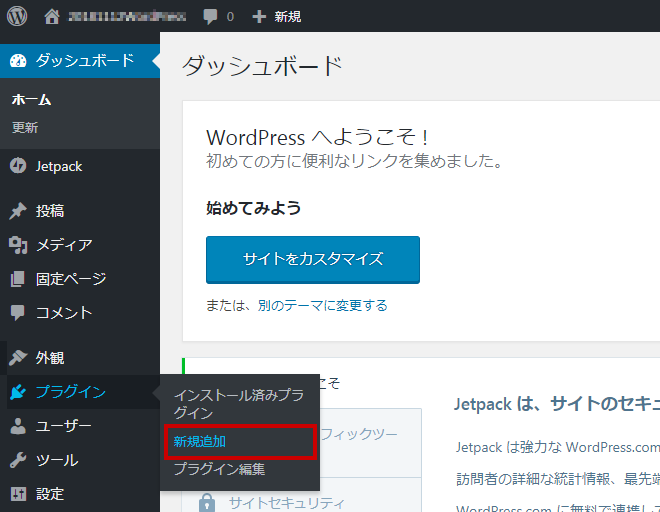Choose プラグイン編集 in plugin flyout
The height and width of the screenshot is (512, 660).
tap(219, 469)
